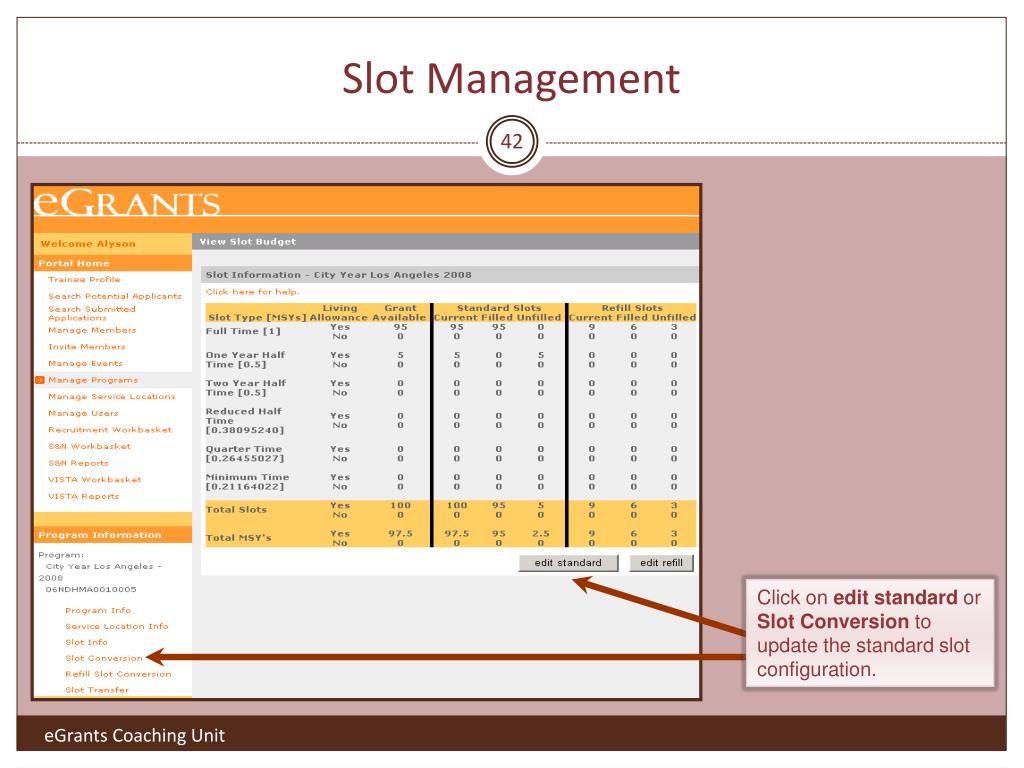
Task: Click the Full Time [1] row label
Action: (x=243, y=331)
